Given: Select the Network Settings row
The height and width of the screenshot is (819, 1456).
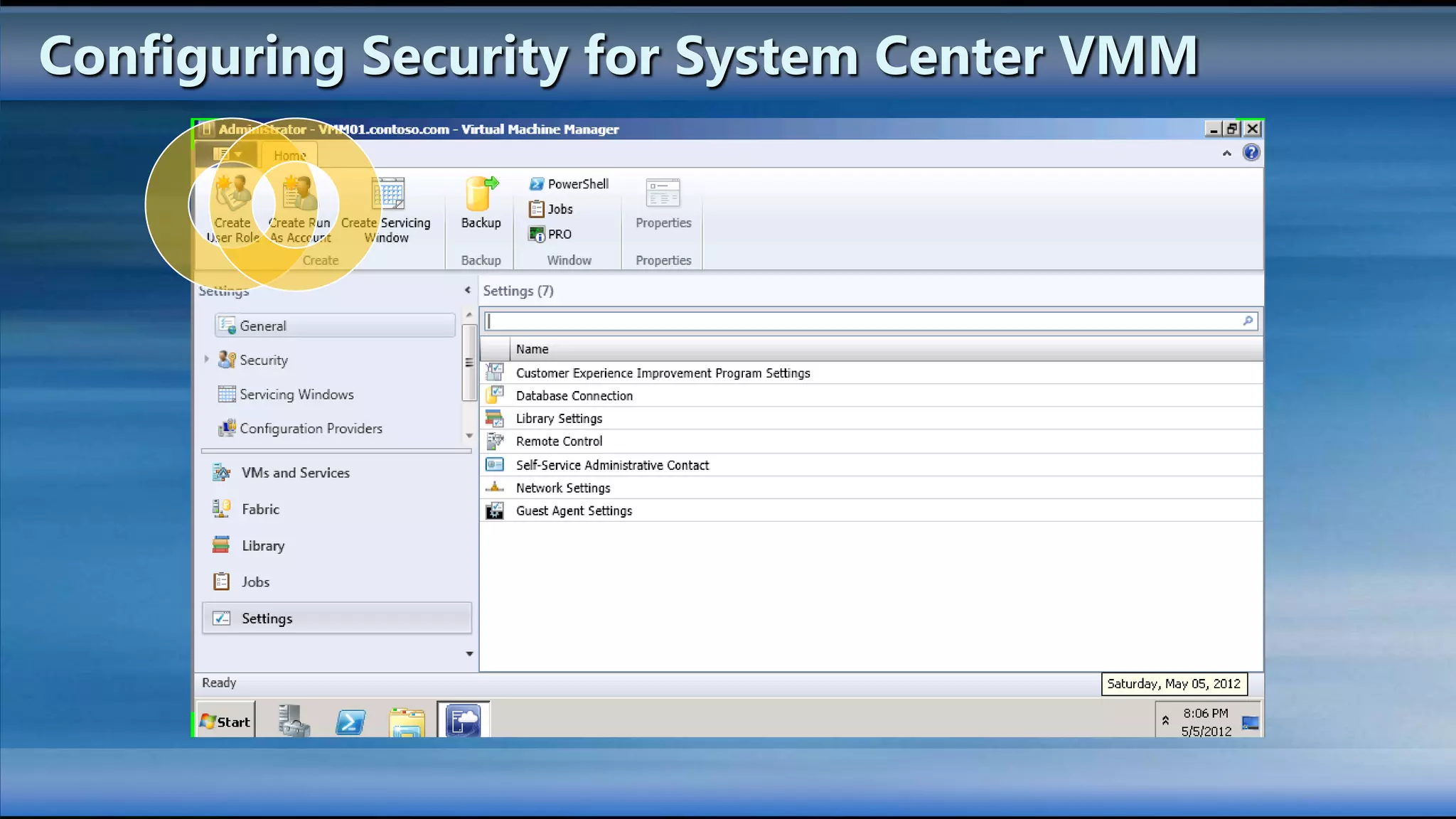Looking at the screenshot, I should pos(872,487).
